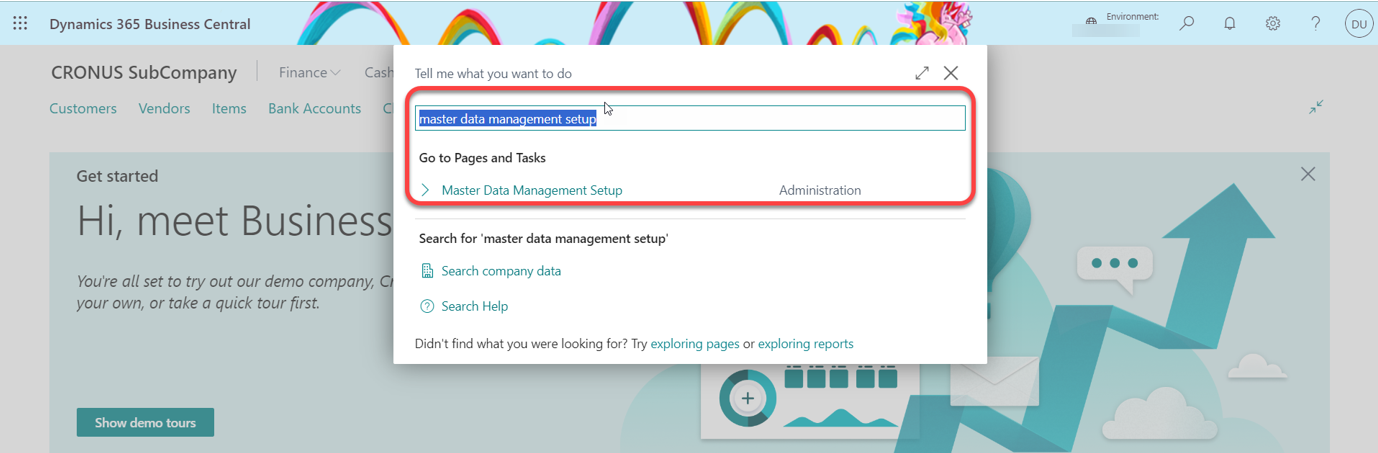Click Search Help link
The height and width of the screenshot is (453, 1378).
click(475, 306)
